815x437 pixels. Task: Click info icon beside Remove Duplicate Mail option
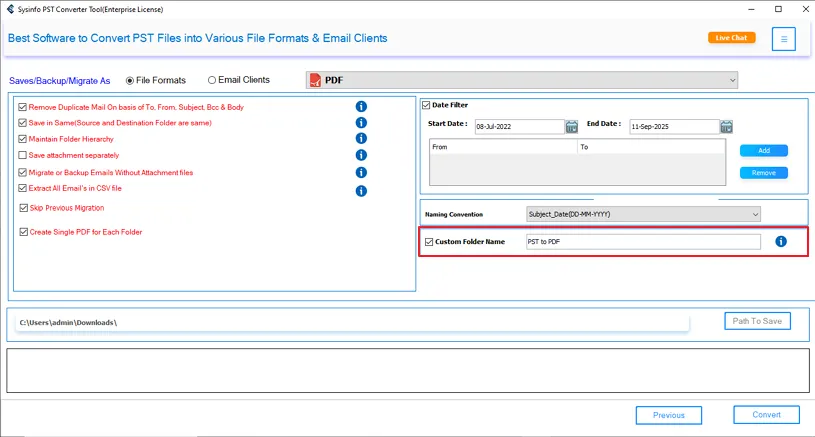coord(361,107)
